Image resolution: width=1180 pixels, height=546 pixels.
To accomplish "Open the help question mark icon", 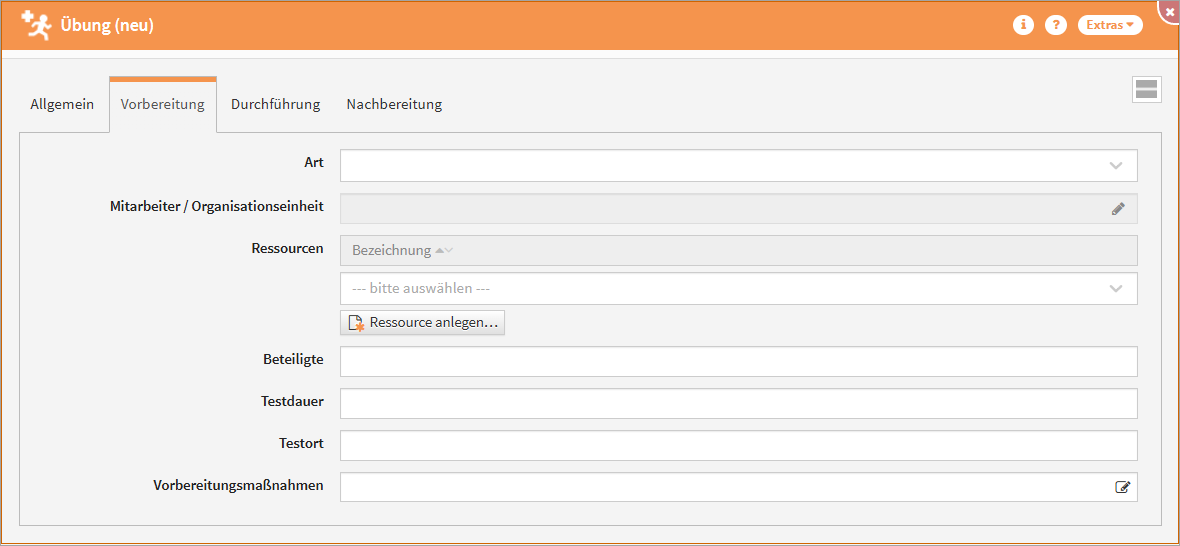I will 1056,25.
